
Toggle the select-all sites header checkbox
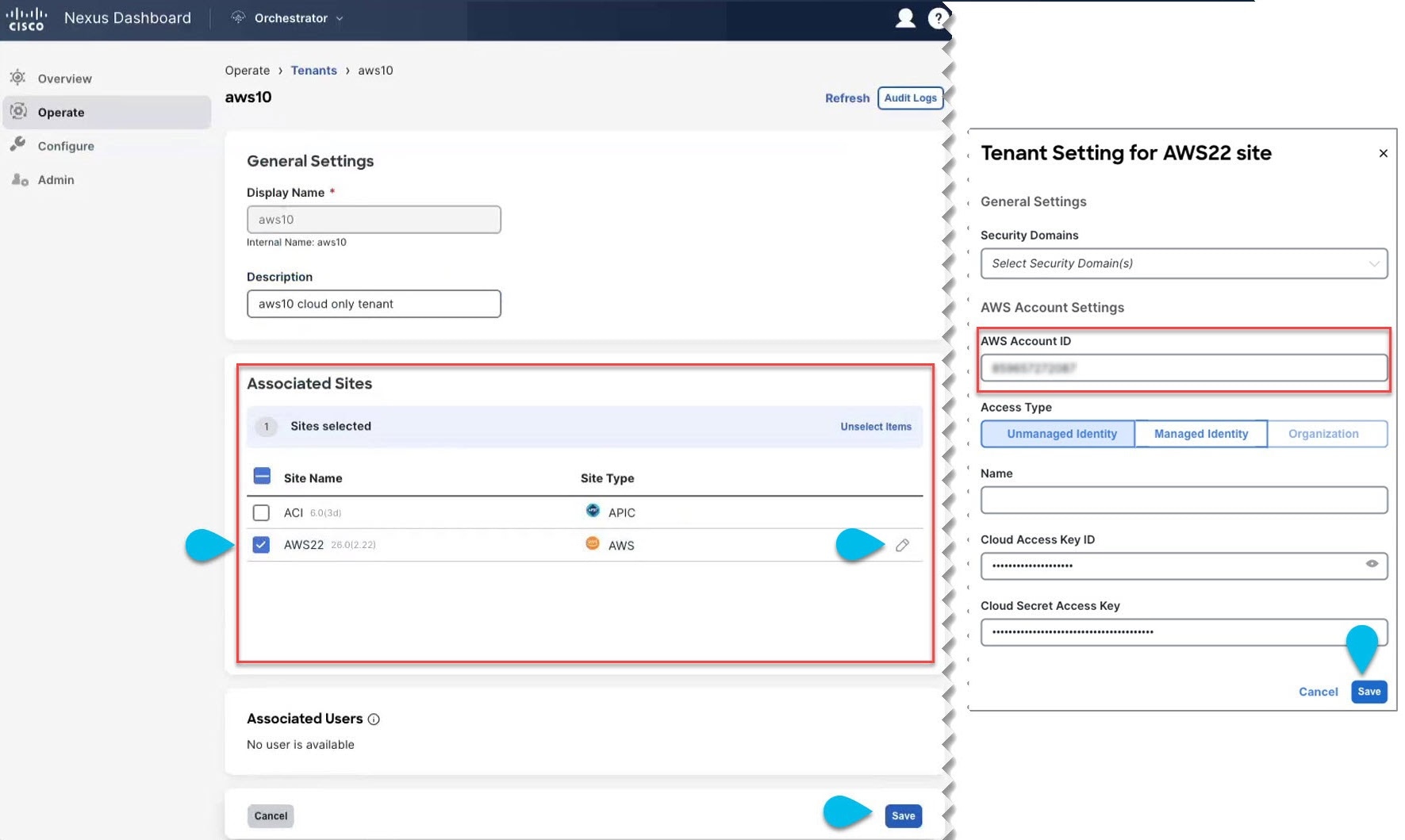(262, 476)
